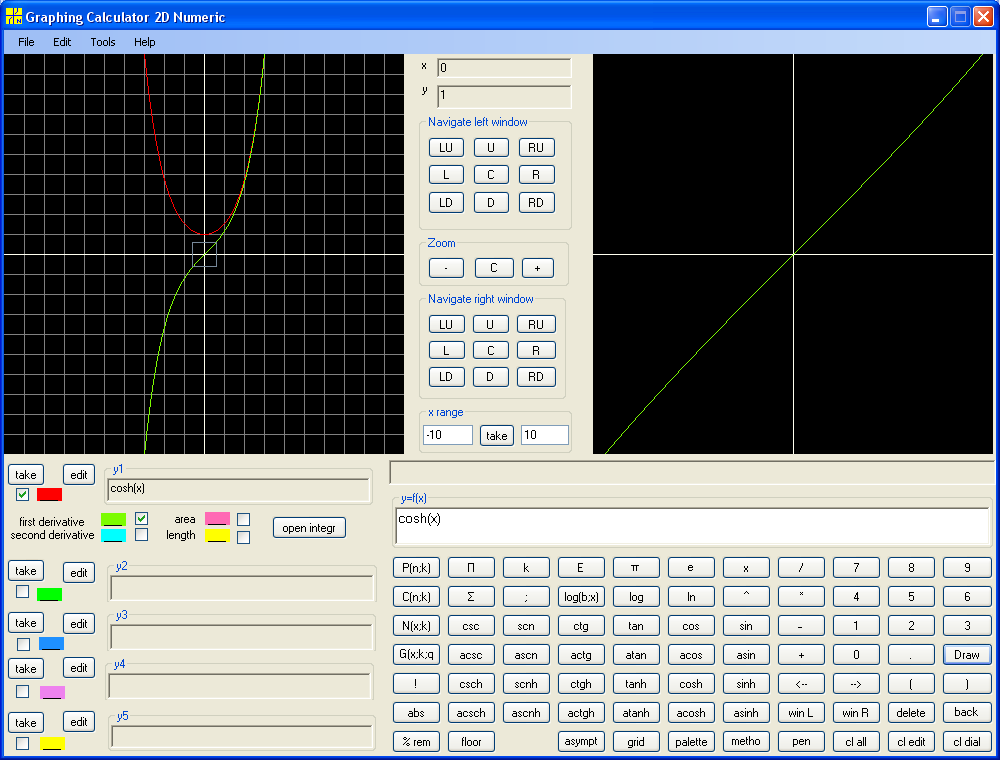Open the palette key

tap(691, 742)
